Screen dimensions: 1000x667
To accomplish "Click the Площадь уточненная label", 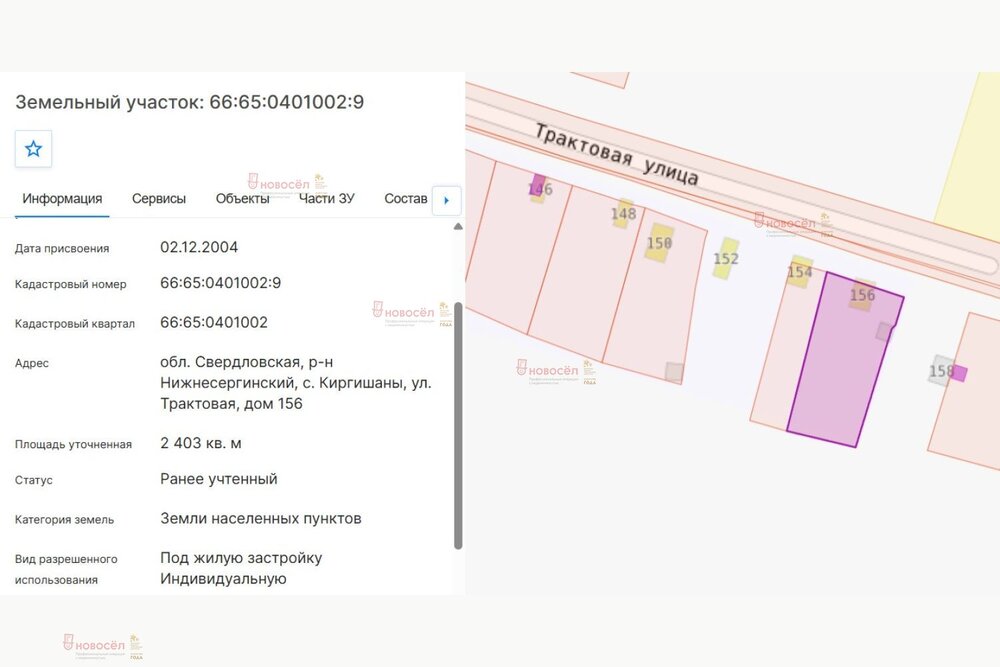I will point(73,444).
